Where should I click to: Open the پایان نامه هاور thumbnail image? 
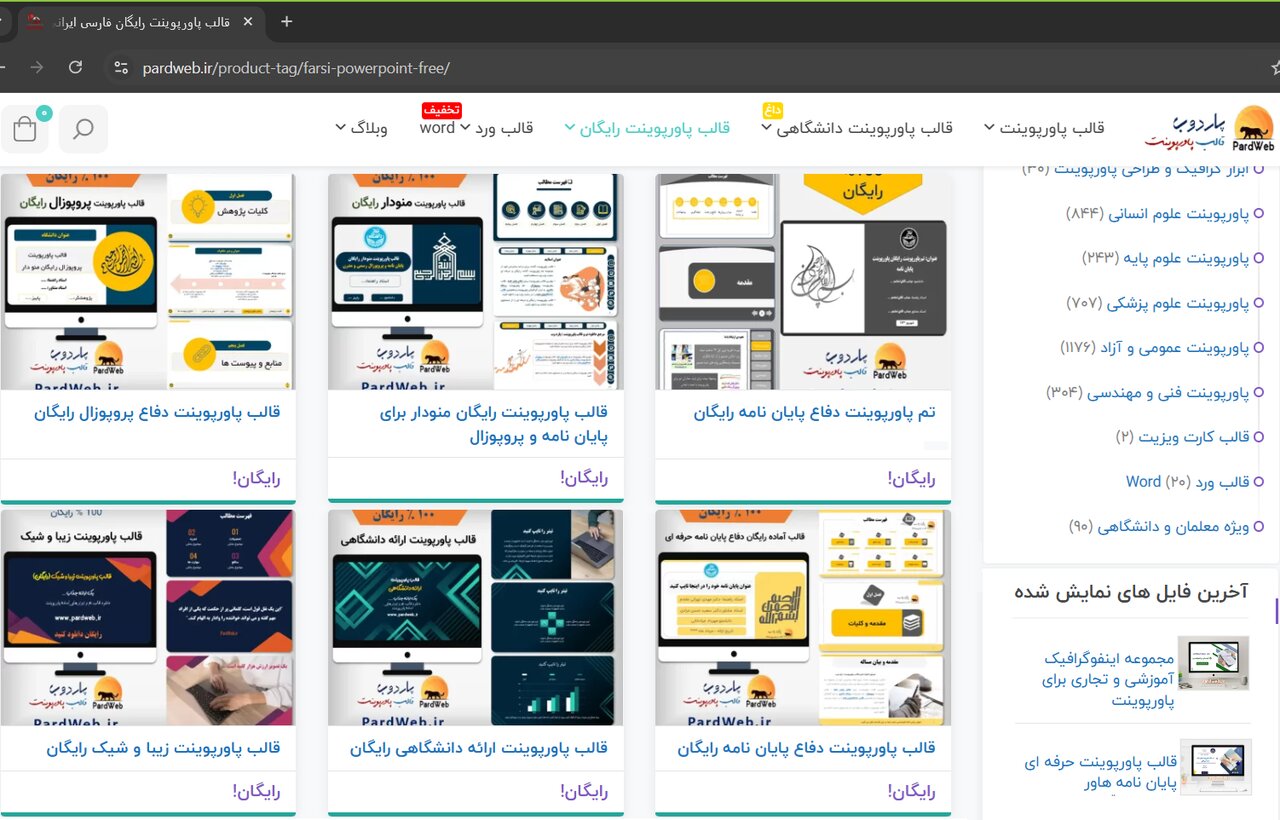click(1215, 767)
